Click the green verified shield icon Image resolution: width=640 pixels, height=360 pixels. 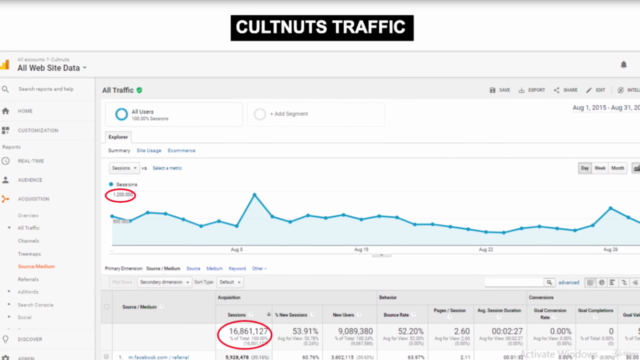pyautogui.click(x=140, y=90)
